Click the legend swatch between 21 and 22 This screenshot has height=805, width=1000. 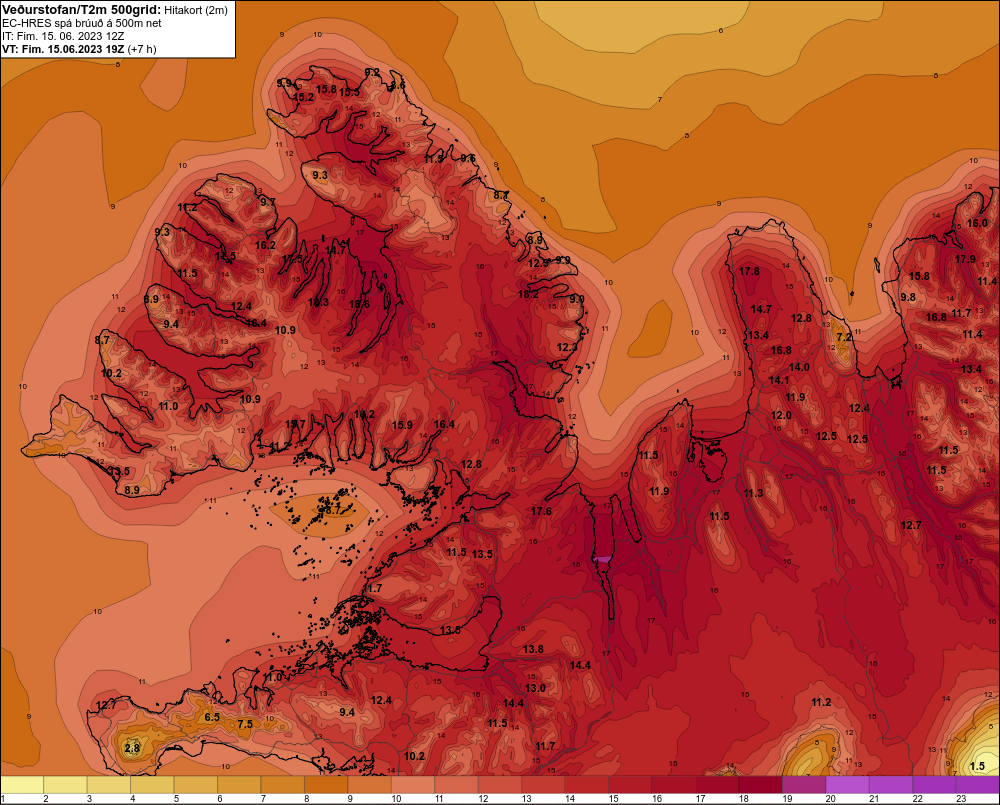(890, 785)
